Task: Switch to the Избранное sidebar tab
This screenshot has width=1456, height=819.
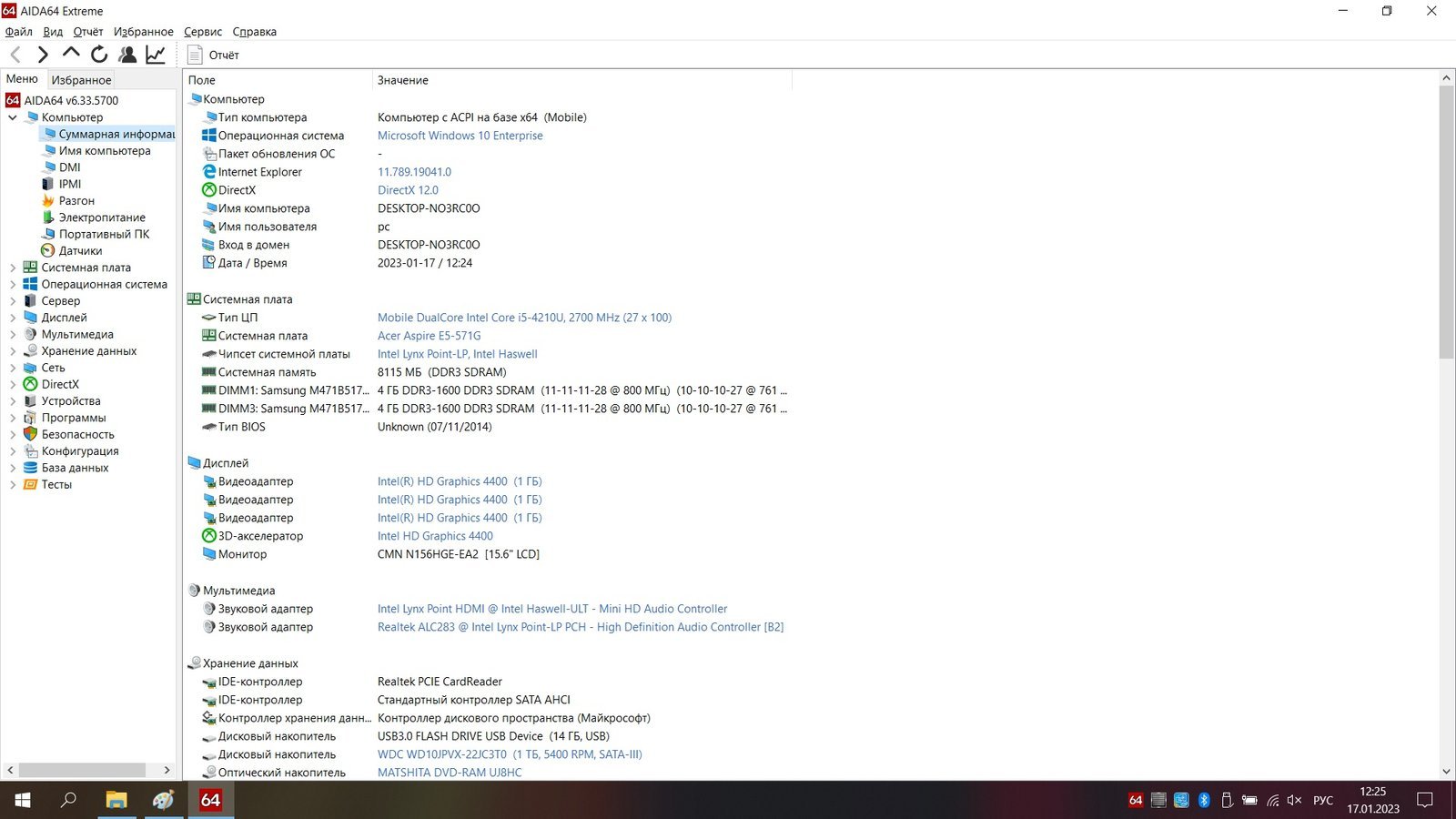Action: click(81, 80)
